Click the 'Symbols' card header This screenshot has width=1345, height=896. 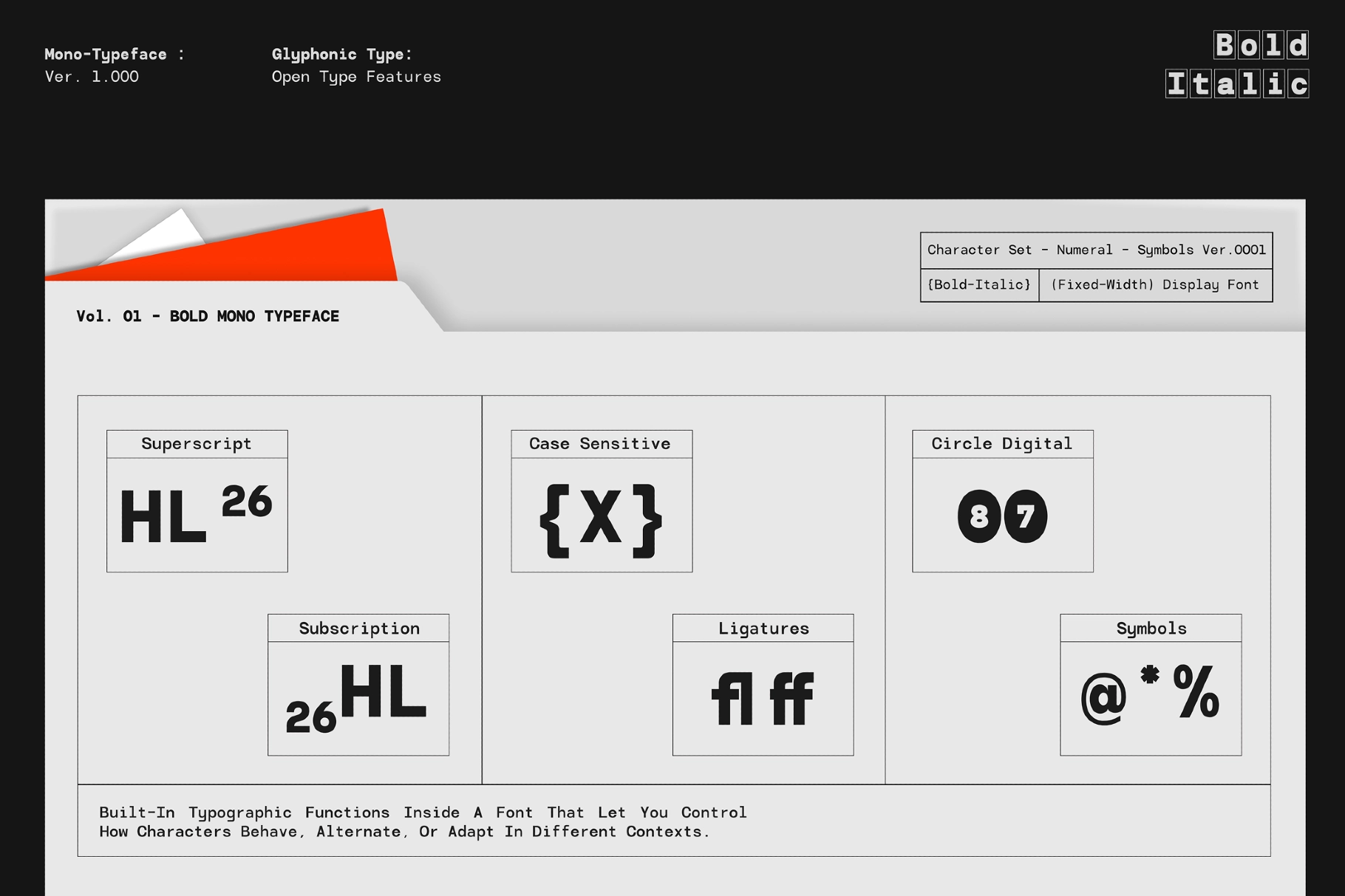point(1151,629)
